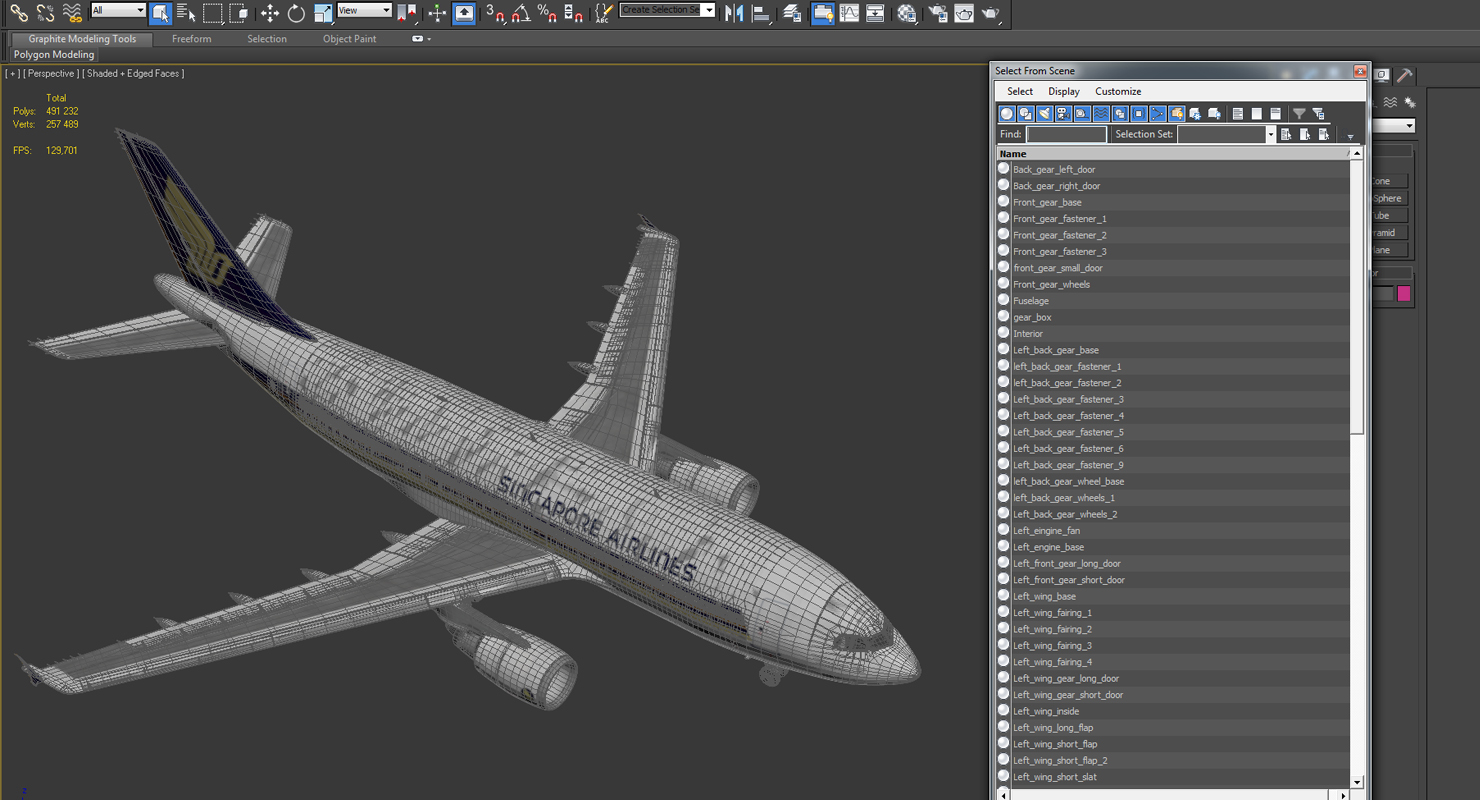Screen dimensions: 1480x800
Task: Open the All selection filter dropdown
Action: [x=118, y=10]
